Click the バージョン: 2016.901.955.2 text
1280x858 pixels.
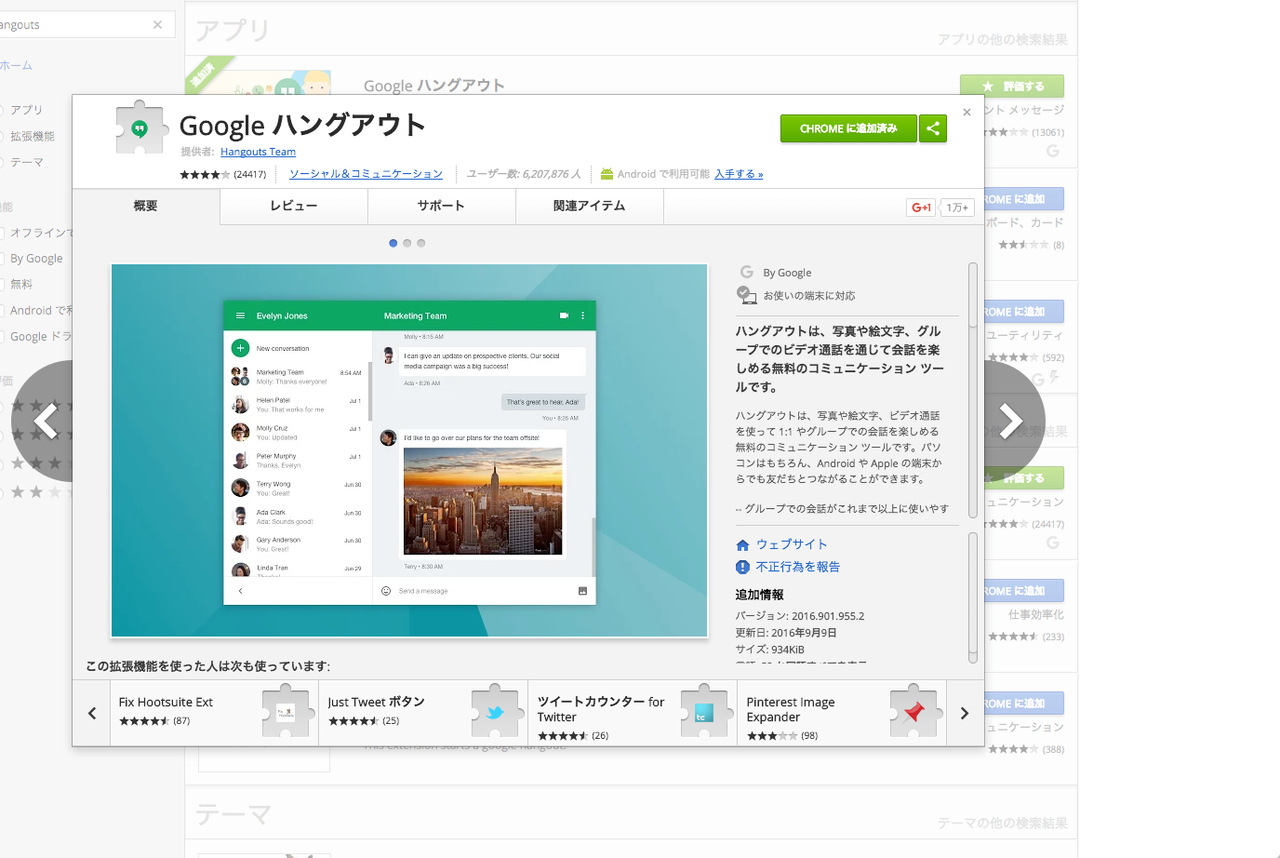800,616
